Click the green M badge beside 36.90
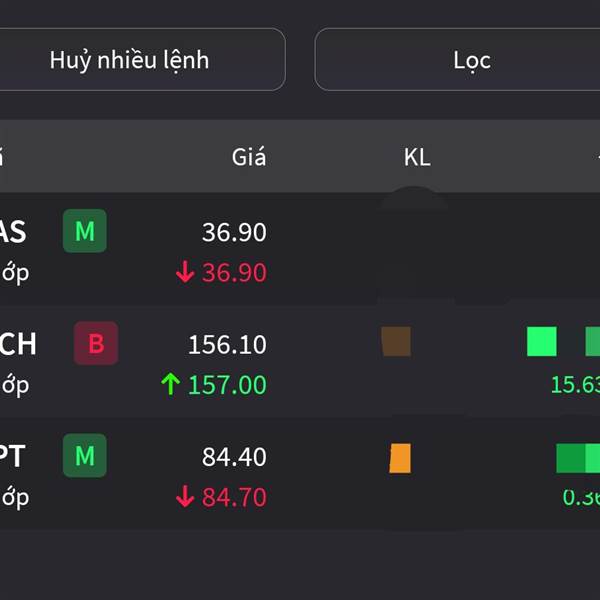This screenshot has height=600, width=600. pyautogui.click(x=85, y=232)
